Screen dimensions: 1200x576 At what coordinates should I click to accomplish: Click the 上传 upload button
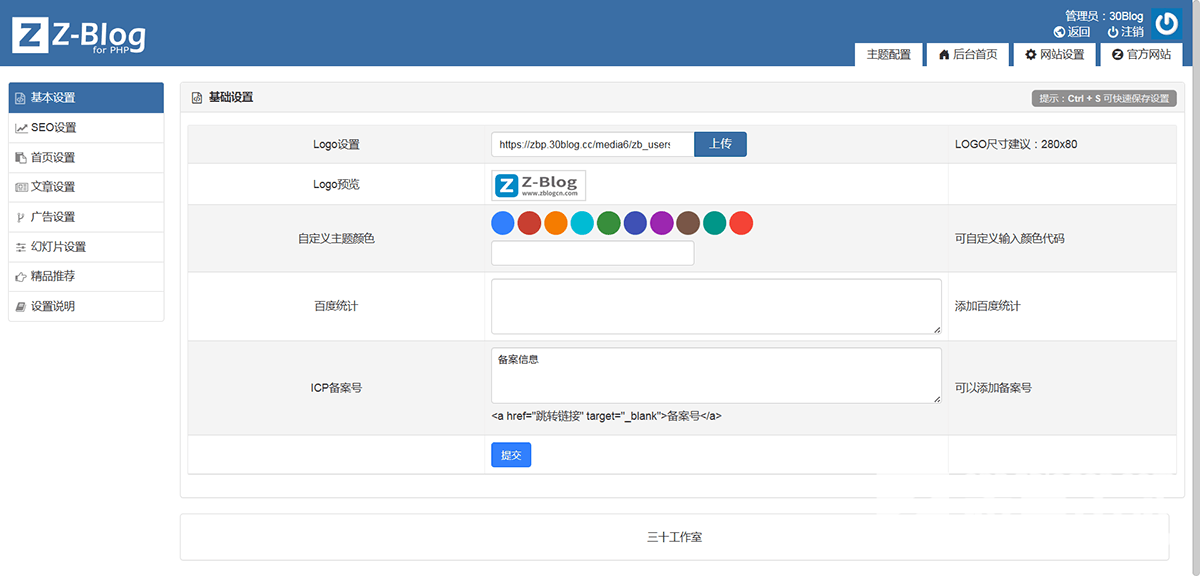pos(720,144)
